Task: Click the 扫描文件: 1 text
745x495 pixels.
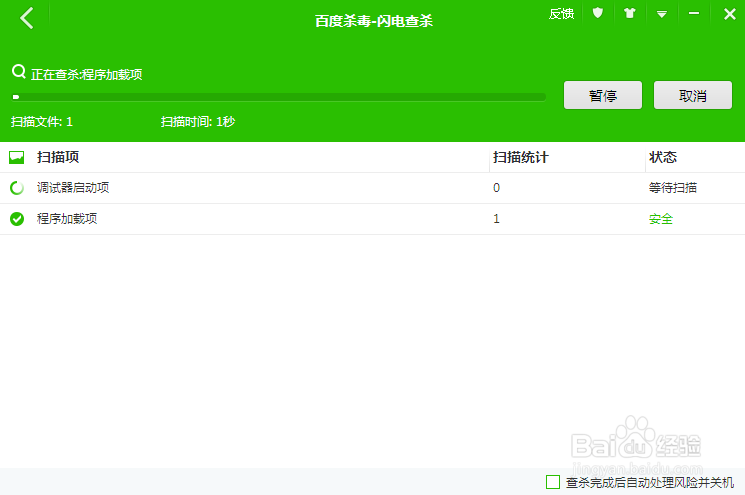Action: 42,122
